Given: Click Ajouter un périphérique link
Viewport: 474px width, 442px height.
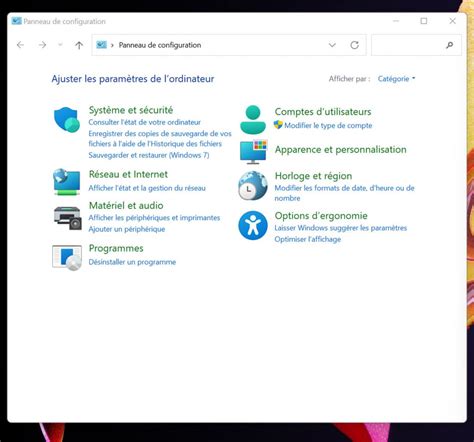Looking at the screenshot, I should click(127, 229).
